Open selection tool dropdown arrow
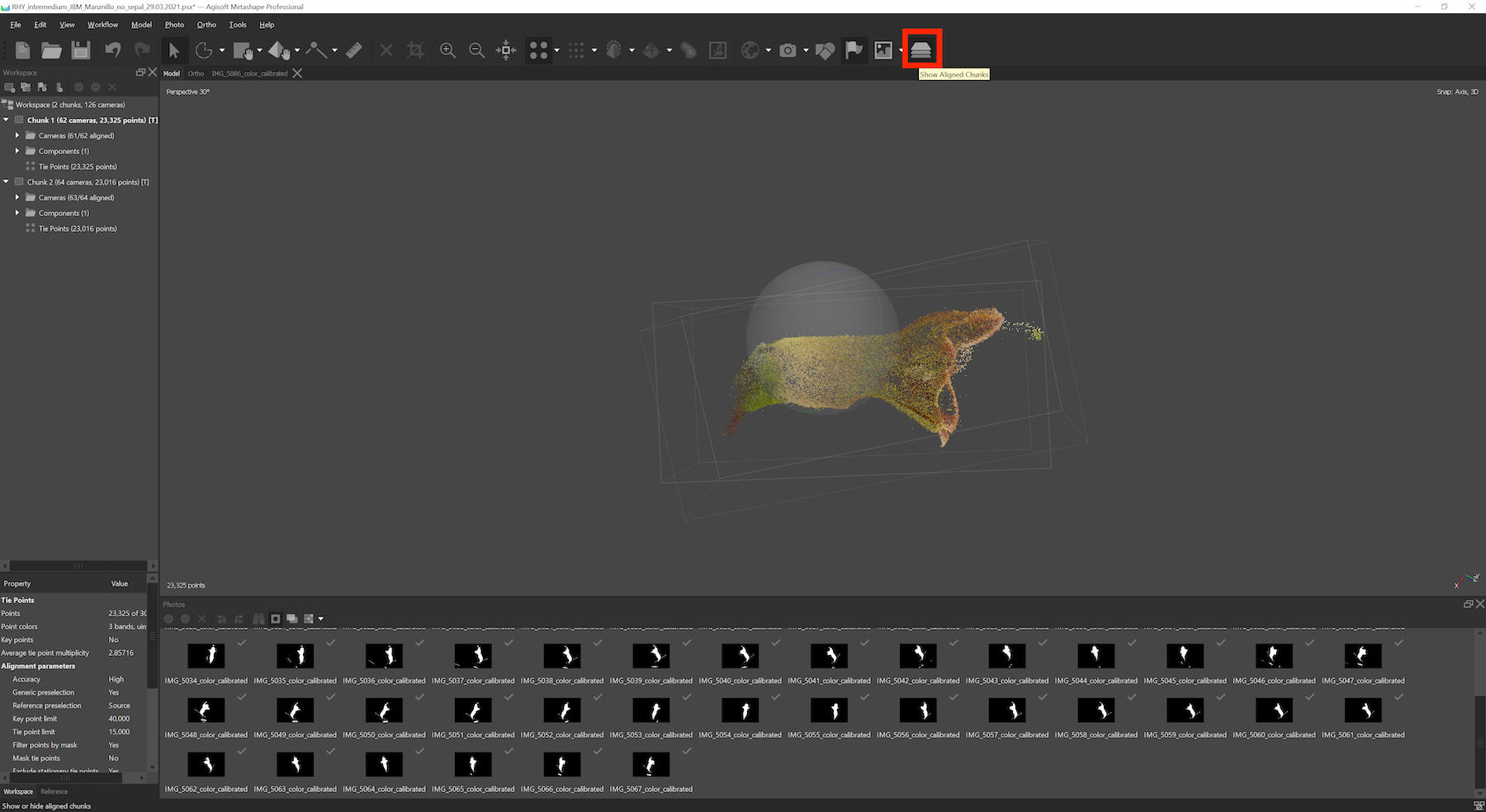This screenshot has height=812, width=1486. pyautogui.click(x=221, y=50)
